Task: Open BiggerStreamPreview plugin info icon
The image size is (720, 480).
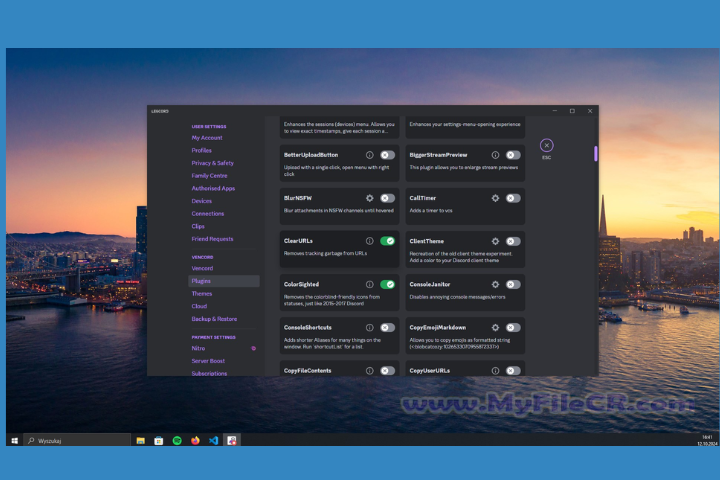Action: pyautogui.click(x=495, y=155)
